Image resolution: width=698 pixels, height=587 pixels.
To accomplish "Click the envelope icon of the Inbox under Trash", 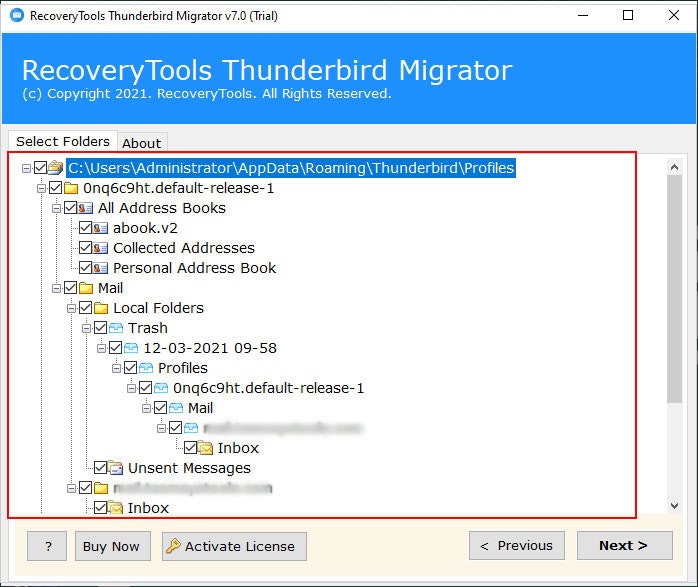I will [x=206, y=448].
